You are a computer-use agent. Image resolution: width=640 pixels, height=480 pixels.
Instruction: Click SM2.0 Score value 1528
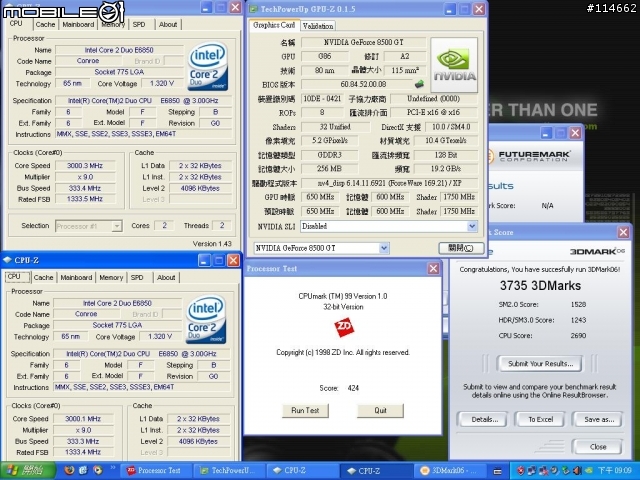[x=578, y=304]
